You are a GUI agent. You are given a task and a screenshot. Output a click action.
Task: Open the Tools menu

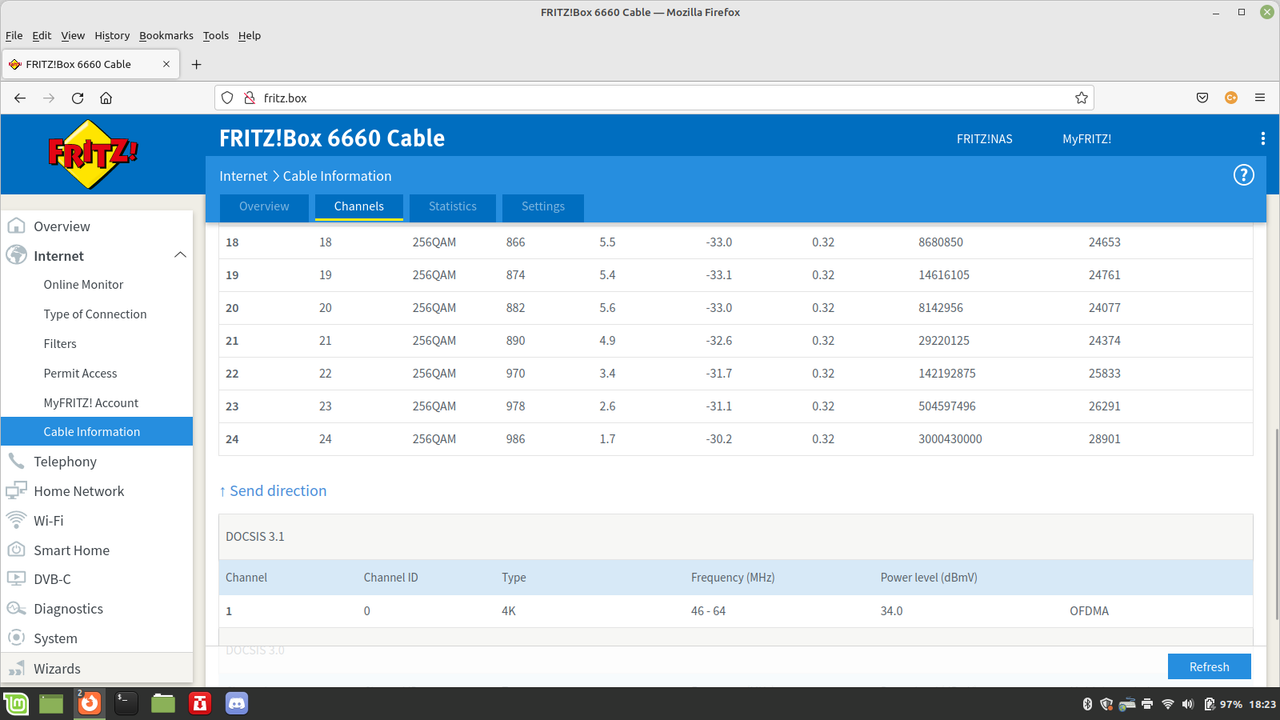click(216, 35)
